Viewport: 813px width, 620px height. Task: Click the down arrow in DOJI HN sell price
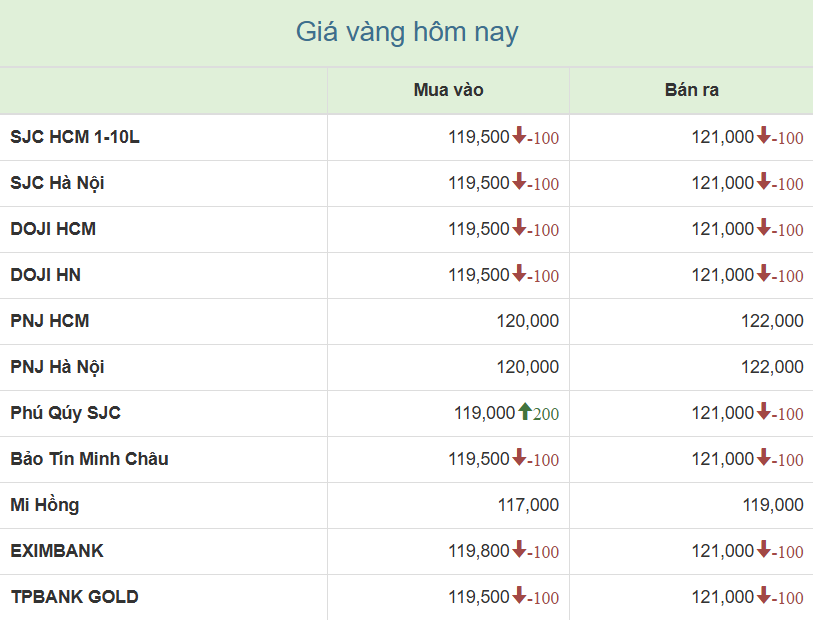(x=763, y=274)
